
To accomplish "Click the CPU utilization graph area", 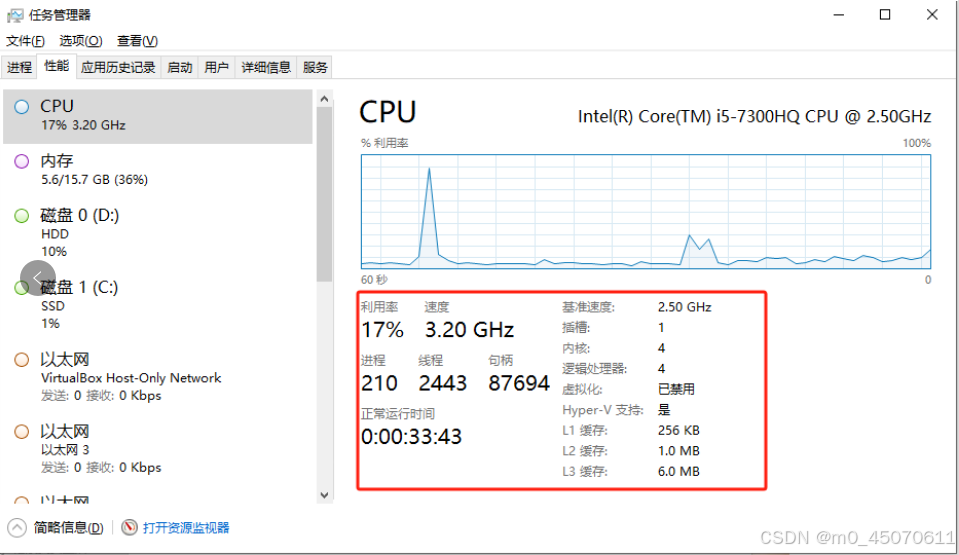I will [646, 211].
